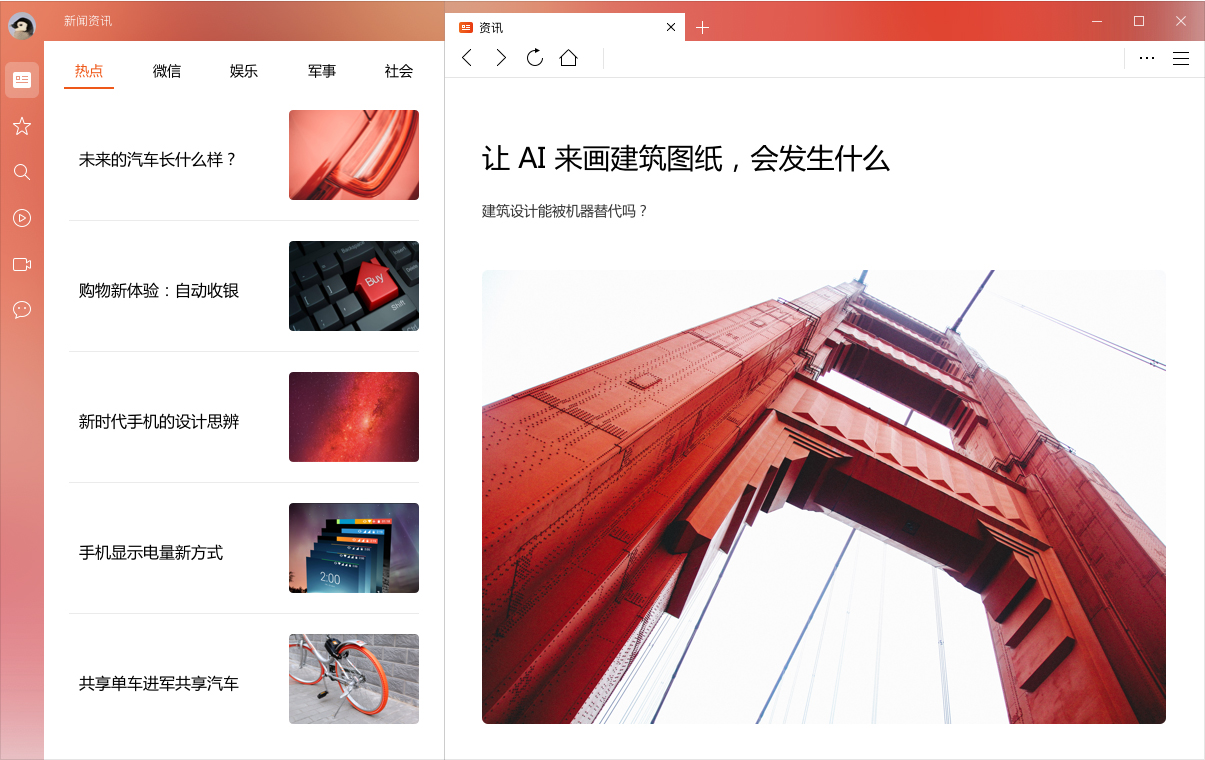Open comments via the speech bubble icon
The height and width of the screenshot is (760, 1205).
tap(22, 310)
